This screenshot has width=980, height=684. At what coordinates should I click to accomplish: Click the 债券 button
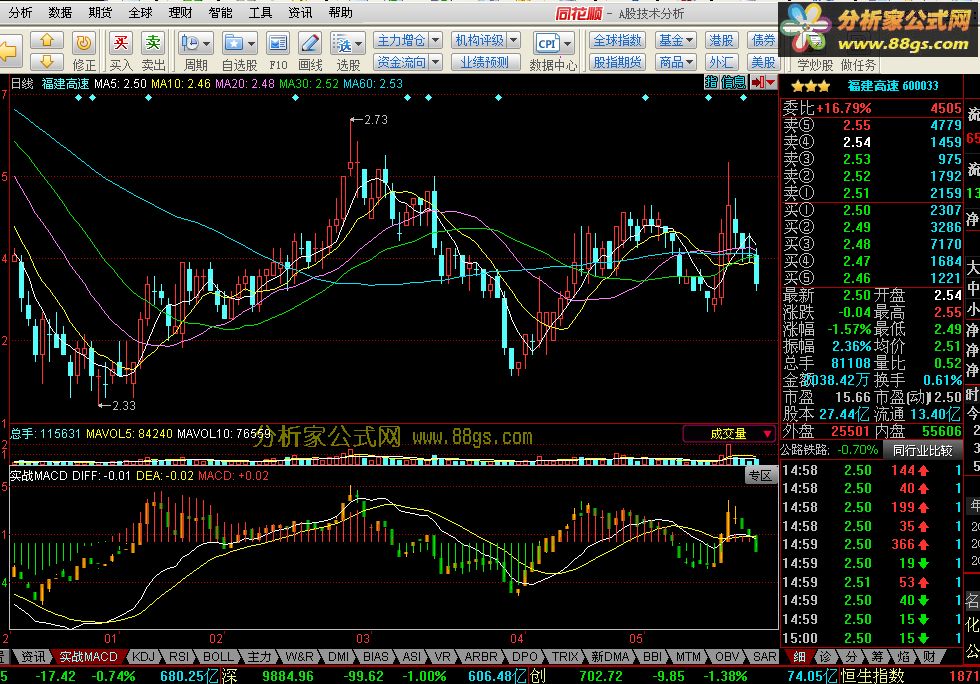(x=762, y=41)
